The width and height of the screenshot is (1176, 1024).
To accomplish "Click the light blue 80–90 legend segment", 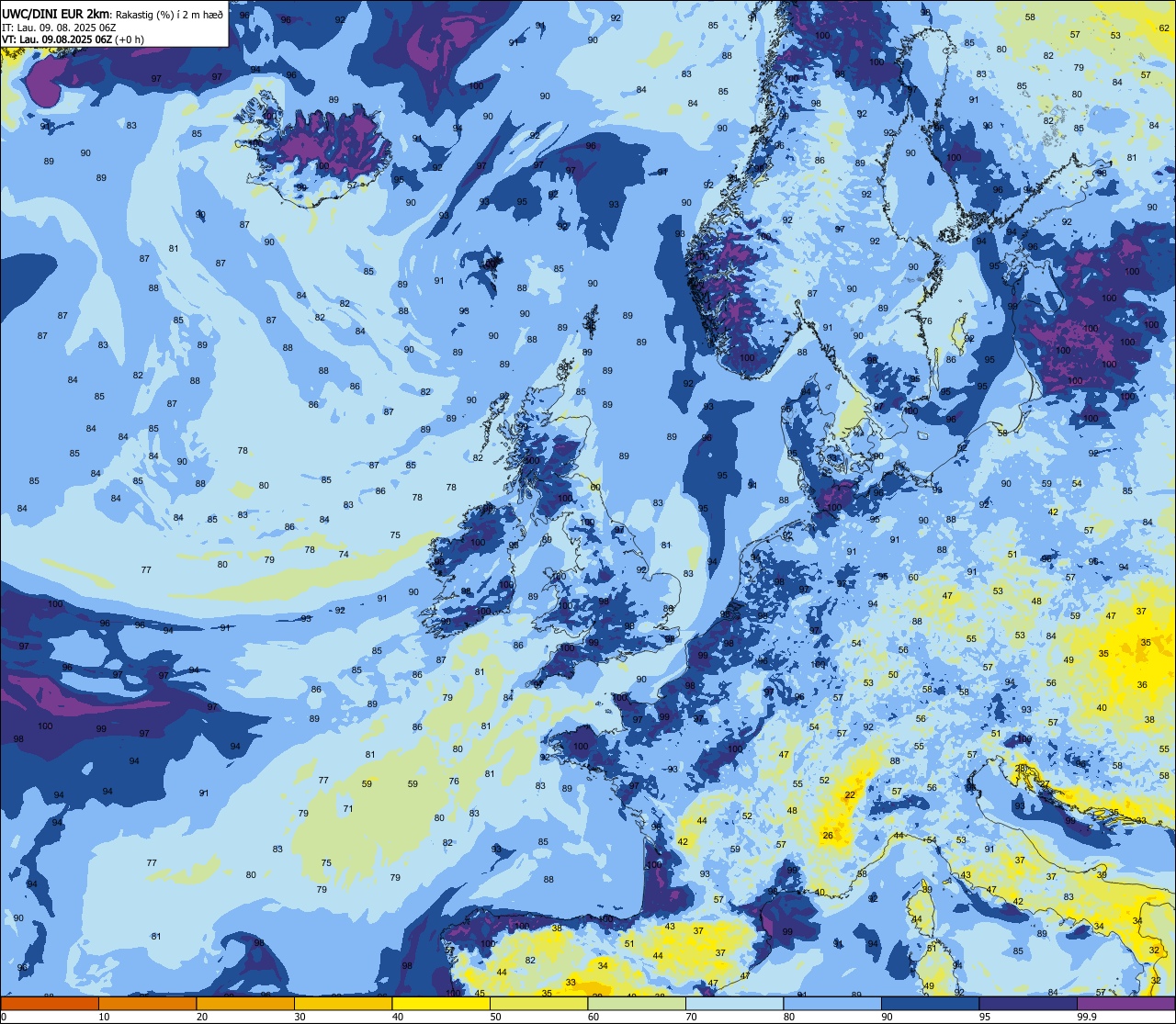I will [x=832, y=1003].
